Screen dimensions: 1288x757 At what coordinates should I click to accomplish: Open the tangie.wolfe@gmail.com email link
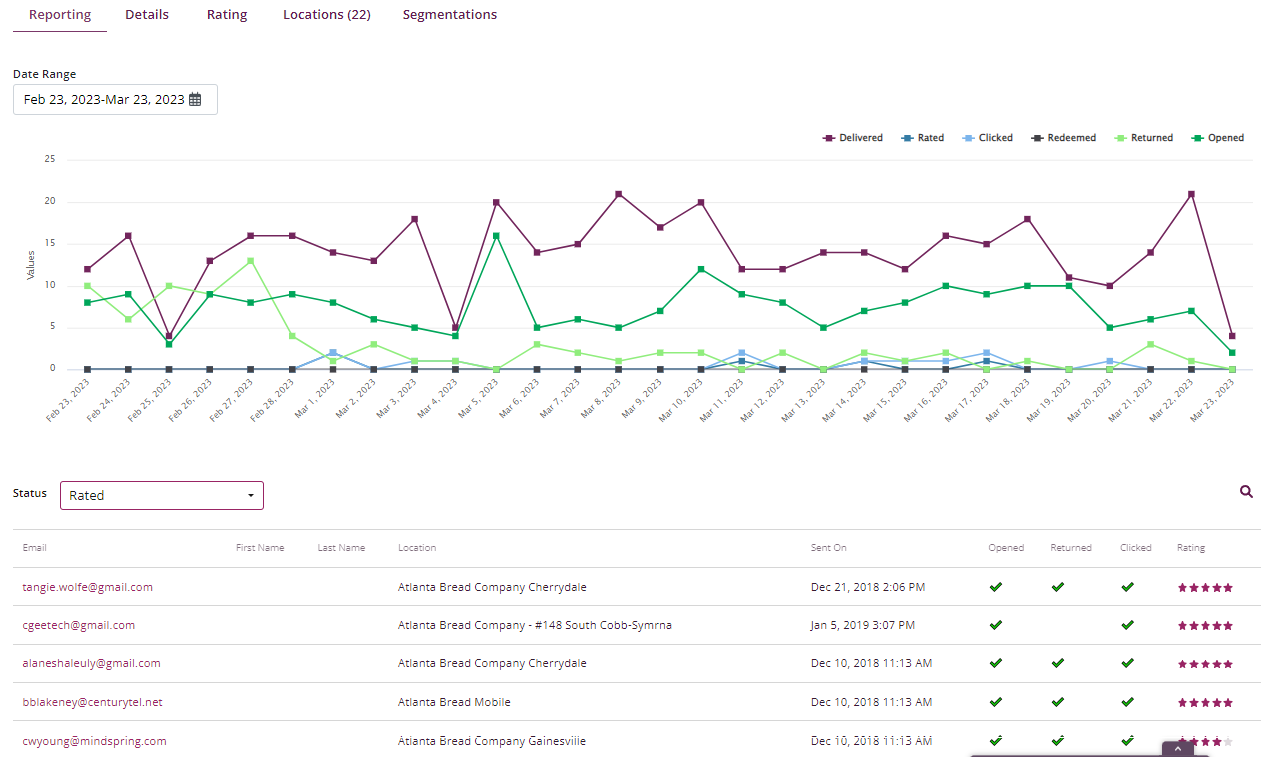click(x=87, y=587)
